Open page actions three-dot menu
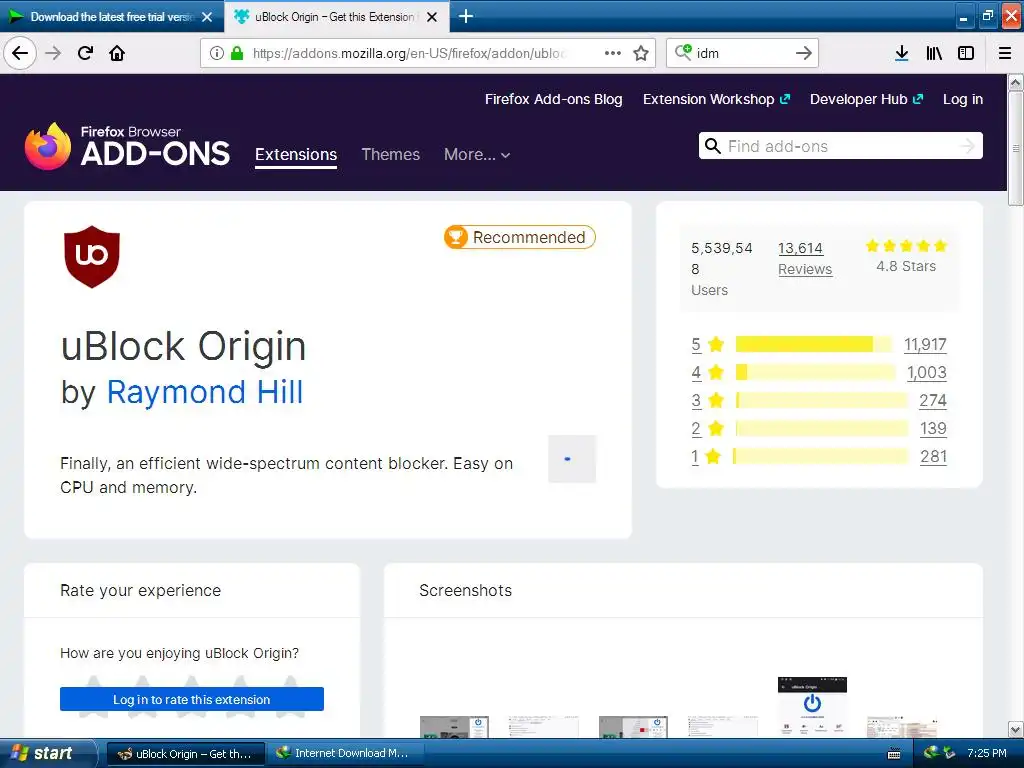 coord(613,53)
